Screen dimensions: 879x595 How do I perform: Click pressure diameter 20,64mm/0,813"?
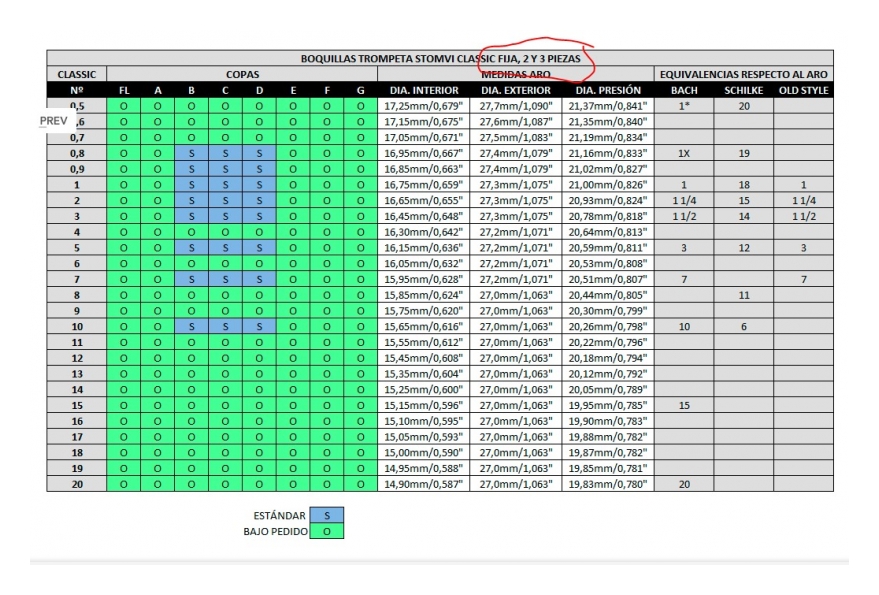[x=608, y=232]
